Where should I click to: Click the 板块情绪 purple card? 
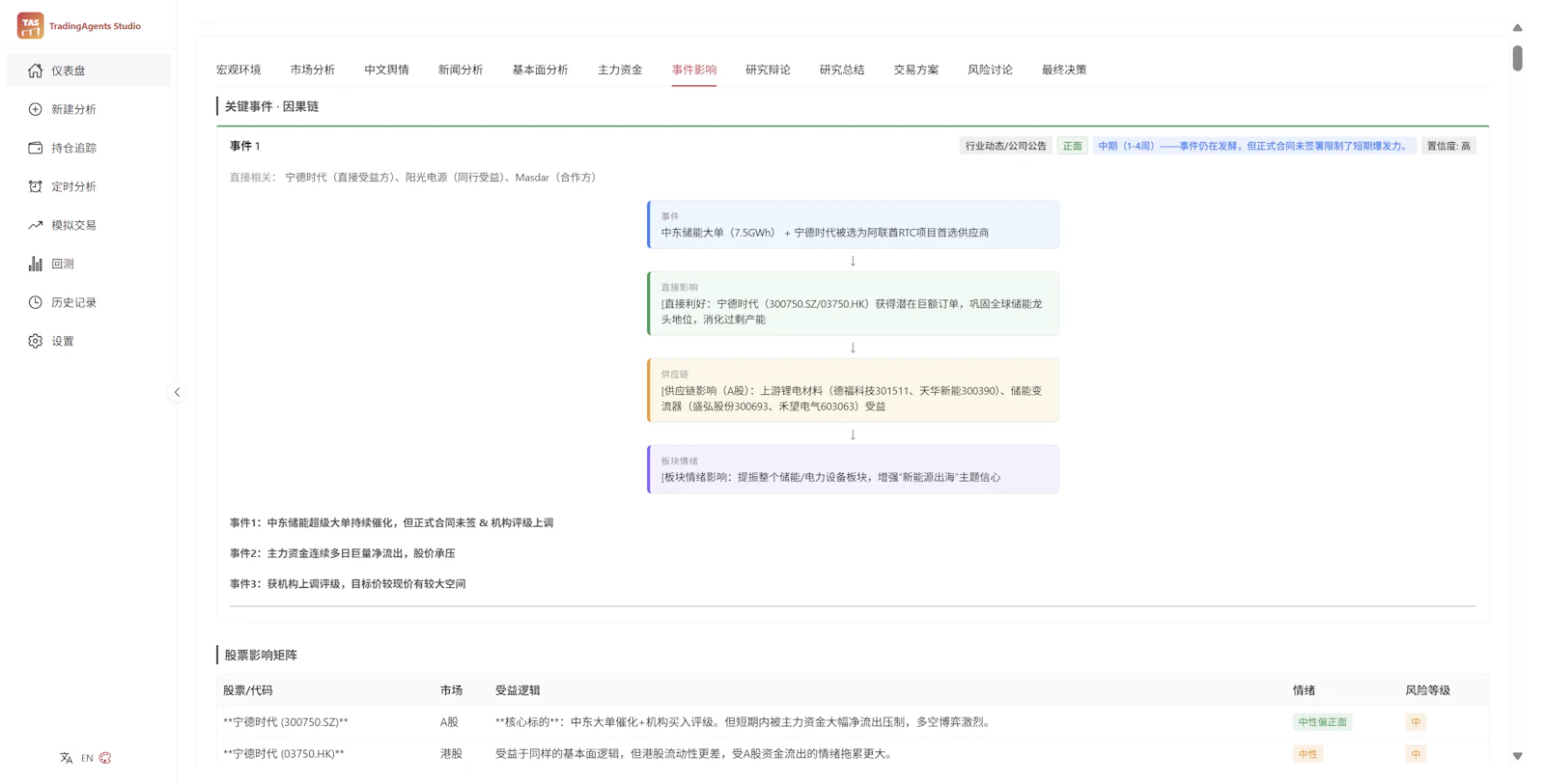coord(853,469)
